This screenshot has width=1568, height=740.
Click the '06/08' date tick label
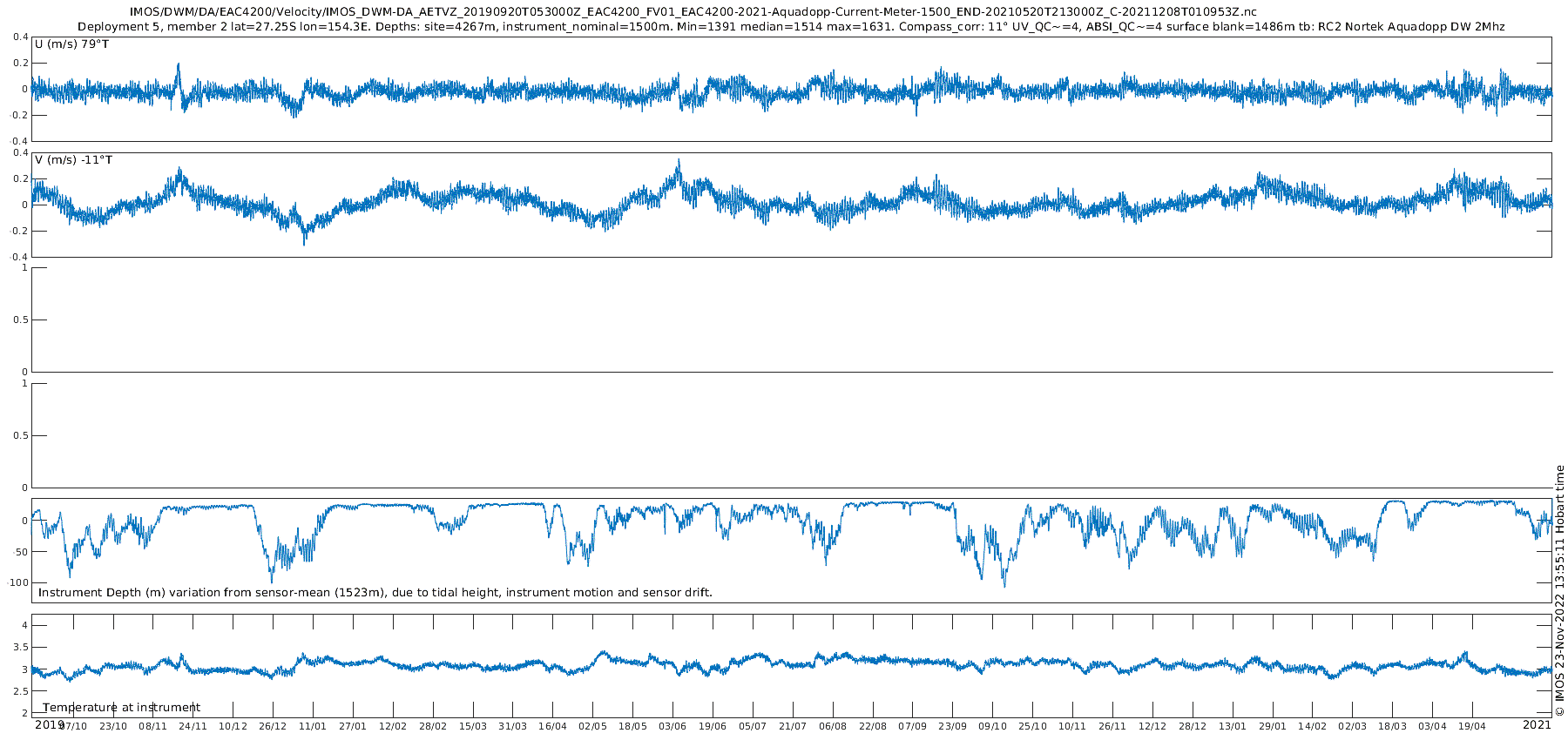click(x=833, y=726)
